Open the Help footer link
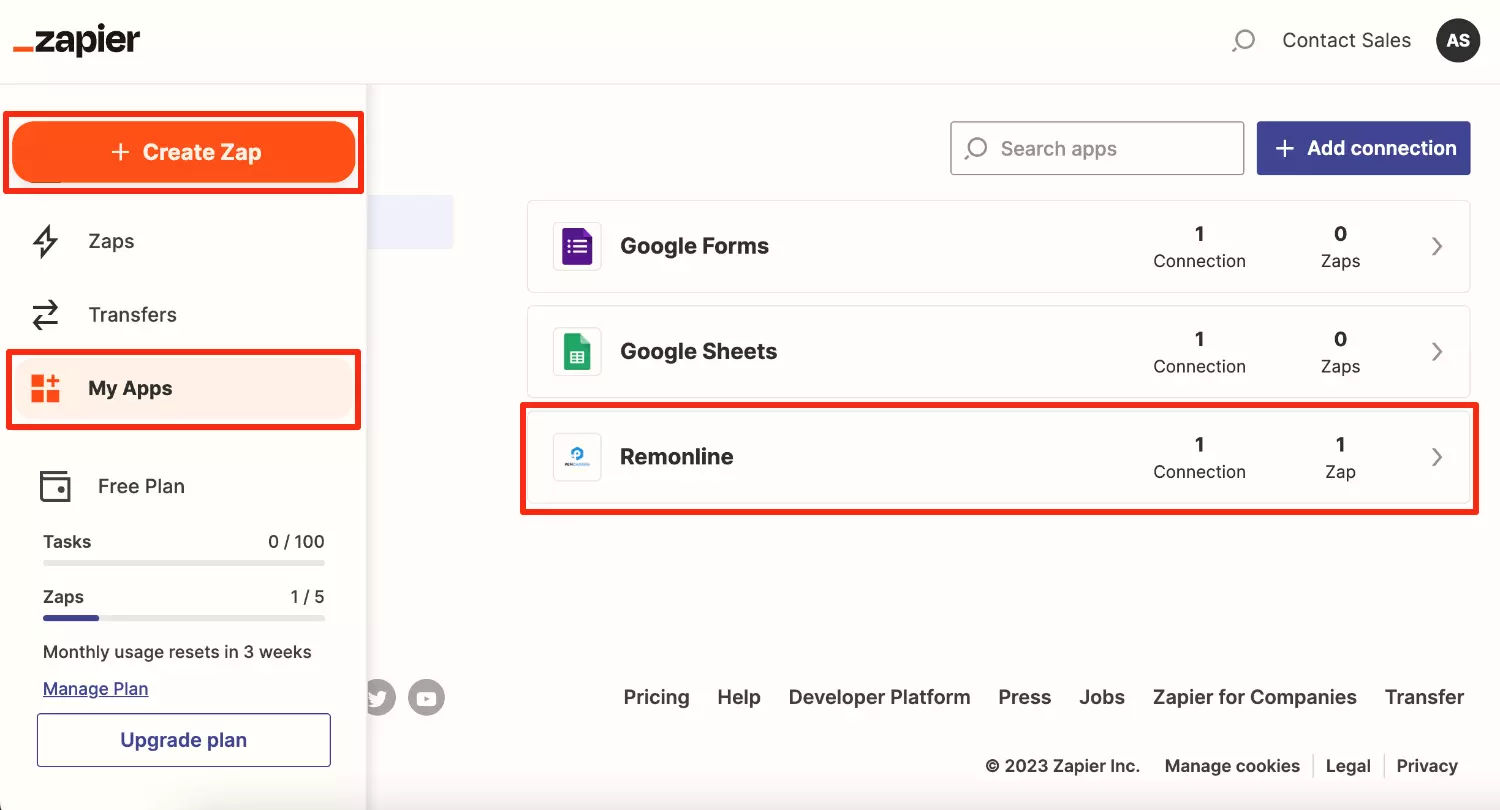This screenshot has width=1500, height=810. pyautogui.click(x=739, y=697)
